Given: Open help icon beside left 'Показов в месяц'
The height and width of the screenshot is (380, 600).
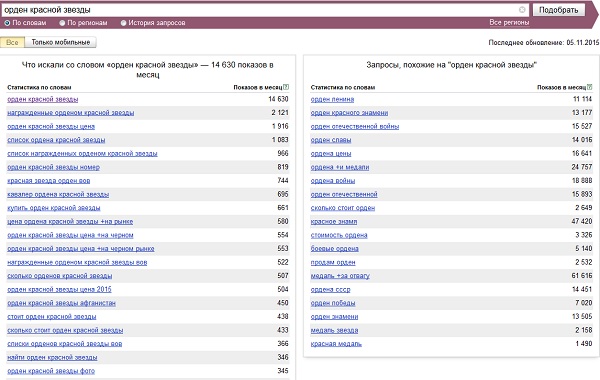Looking at the screenshot, I should [x=286, y=87].
